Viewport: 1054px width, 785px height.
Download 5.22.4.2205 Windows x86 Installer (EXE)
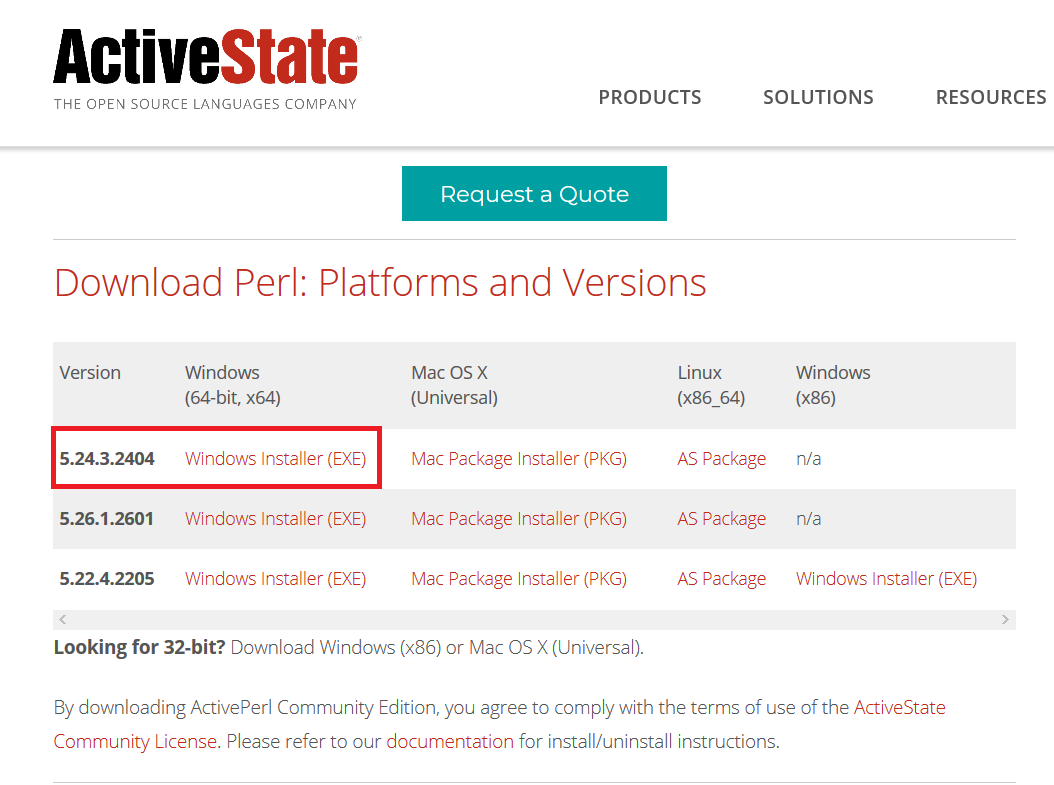coord(887,579)
